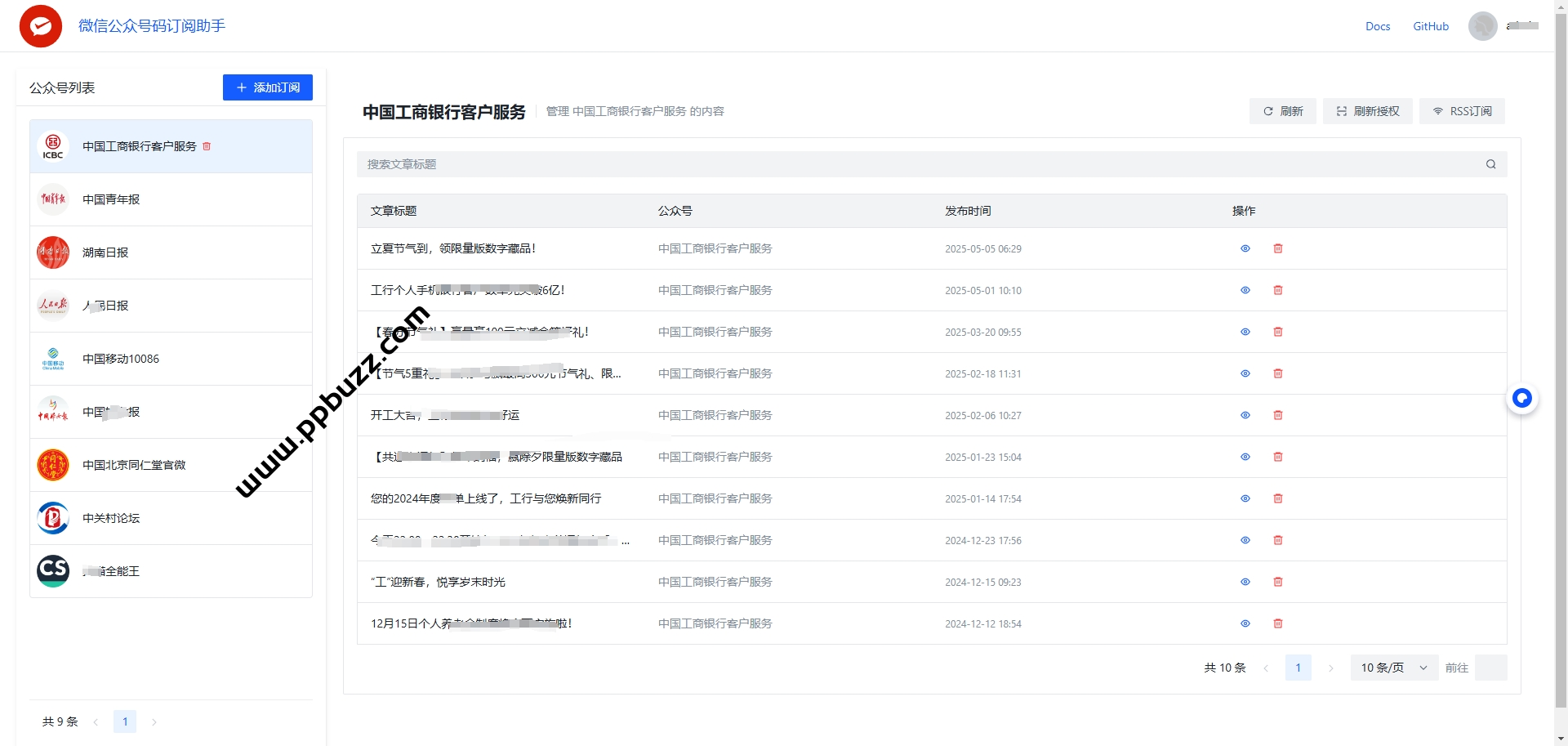Image resolution: width=1568 pixels, height=746 pixels.
Task: Select the account with the CS logo
Action: click(171, 571)
